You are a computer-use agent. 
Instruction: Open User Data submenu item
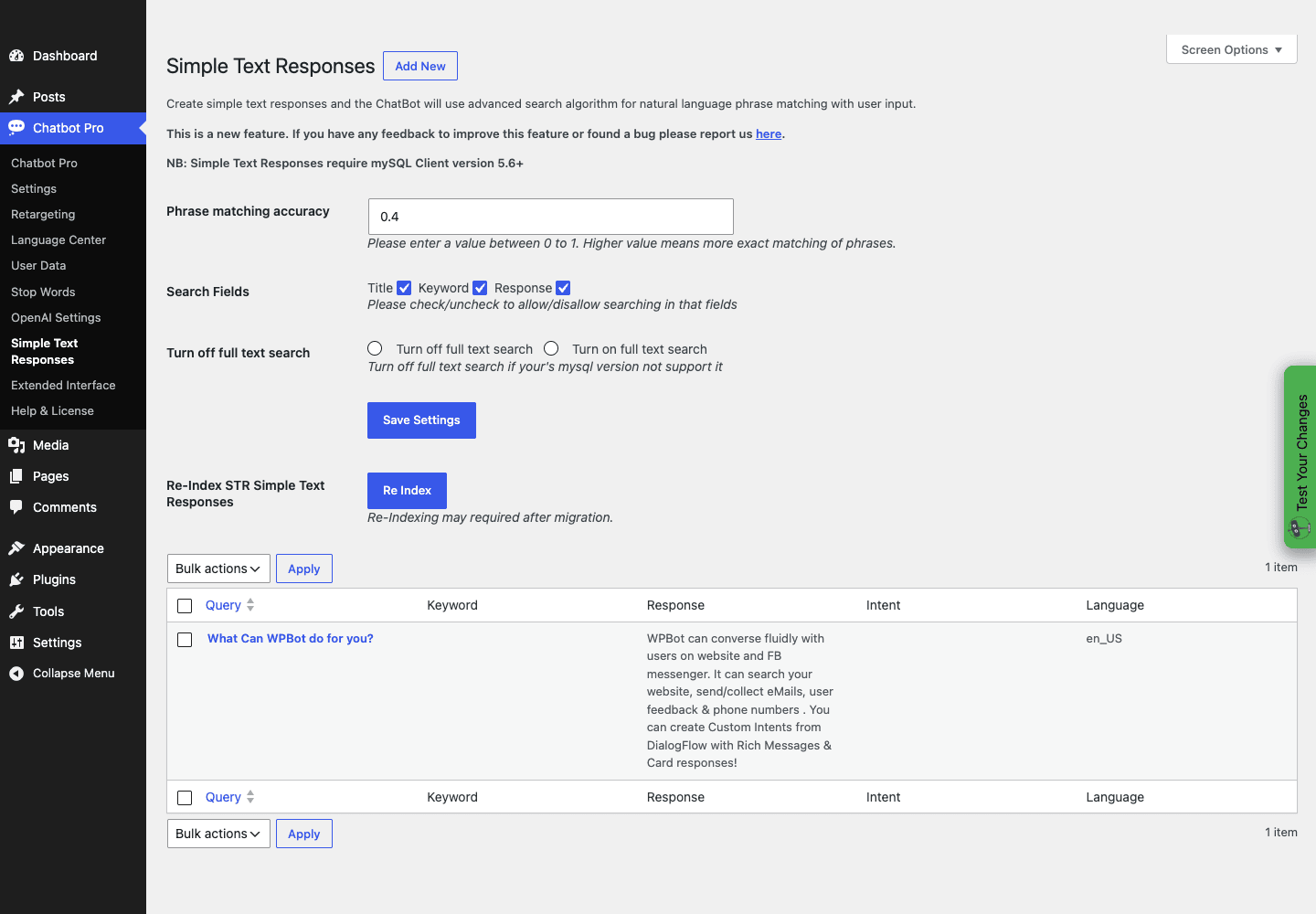pyautogui.click(x=38, y=265)
